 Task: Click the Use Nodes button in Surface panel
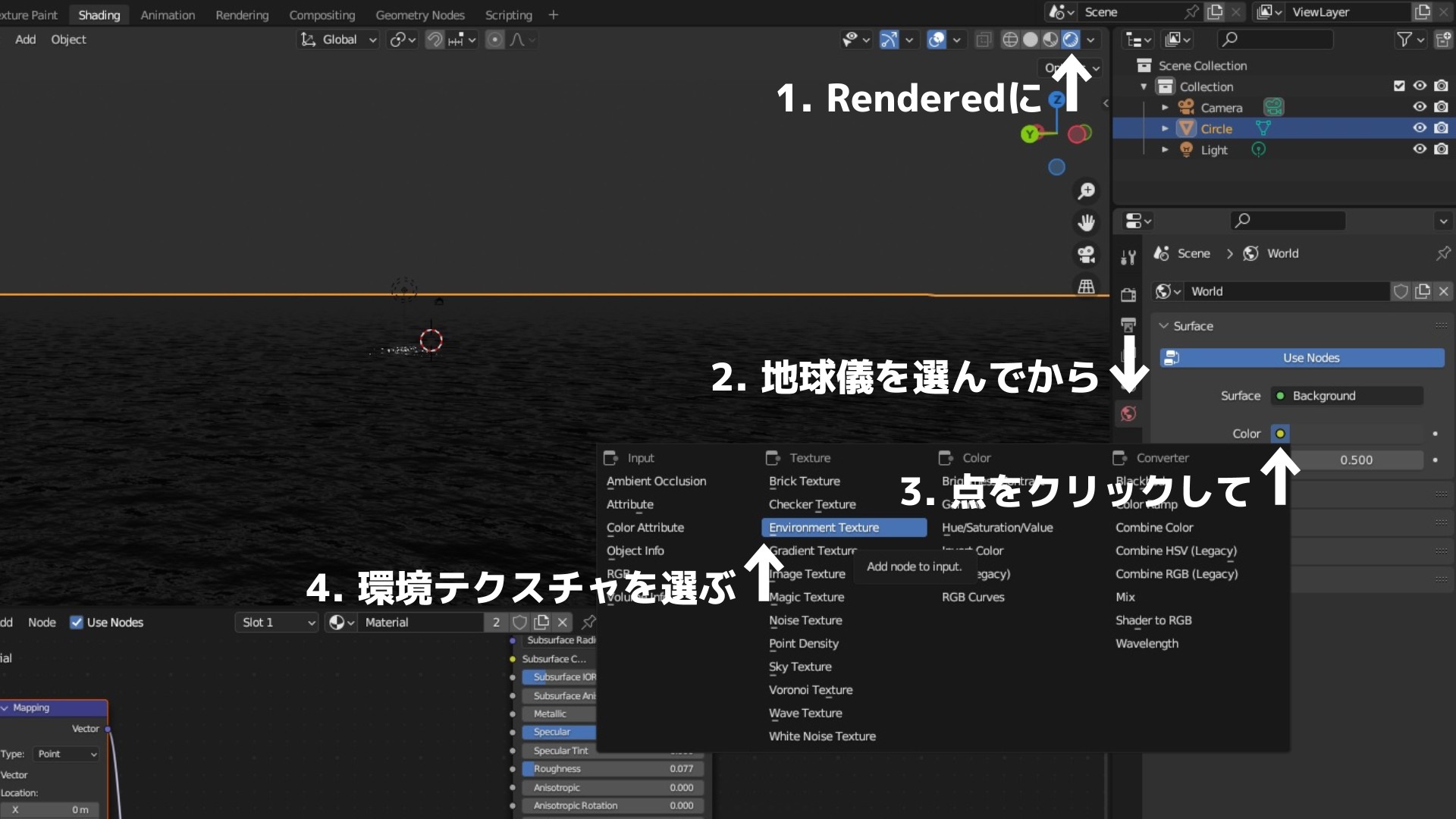point(1301,358)
